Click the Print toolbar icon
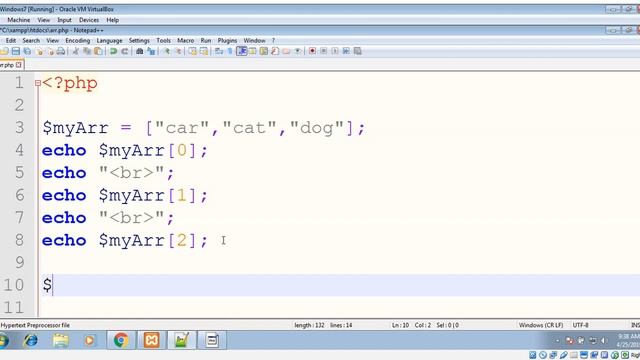Screen dimensions: 640x360 click(x=61, y=51)
